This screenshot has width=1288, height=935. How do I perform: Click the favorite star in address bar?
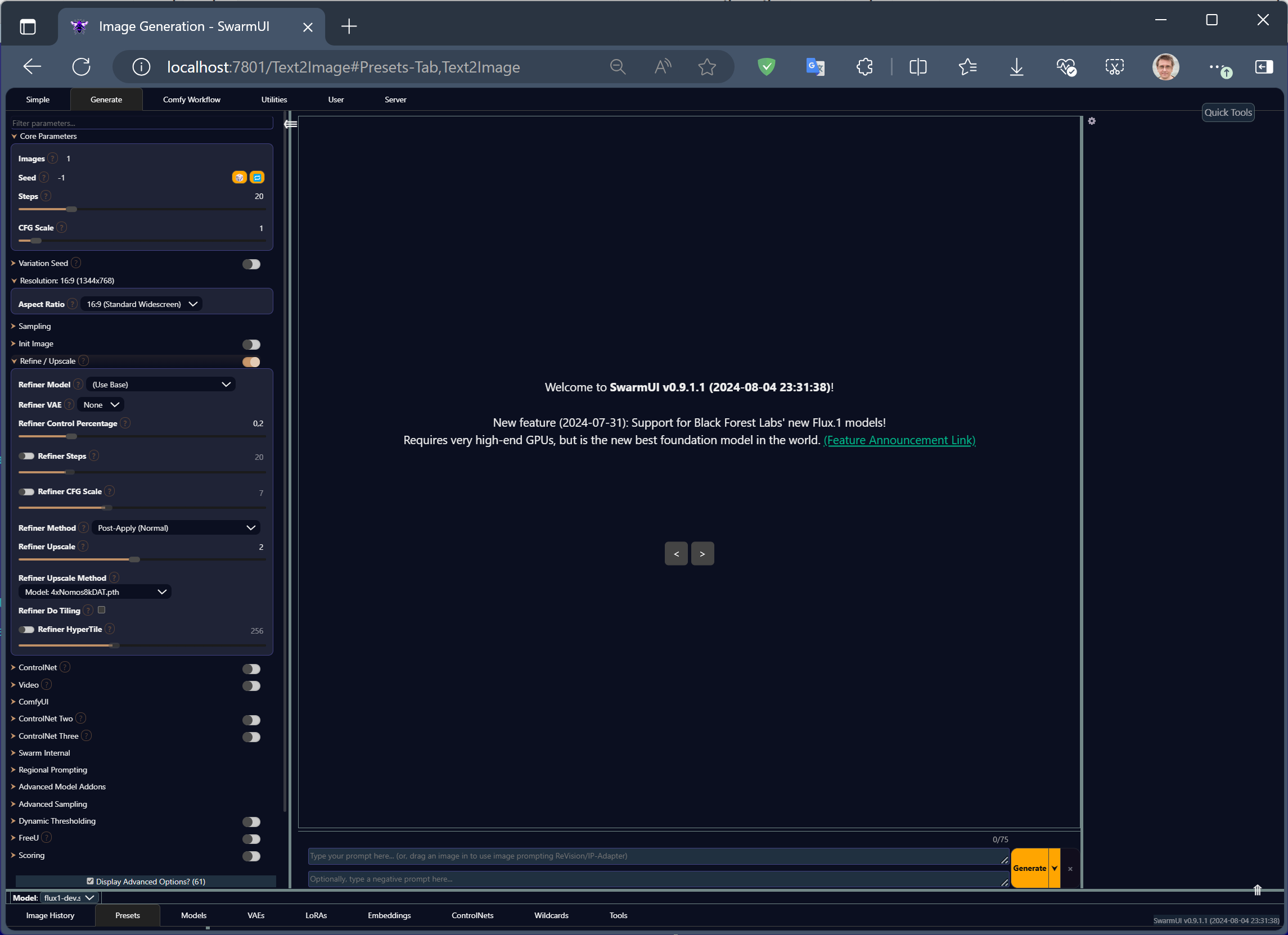point(707,67)
